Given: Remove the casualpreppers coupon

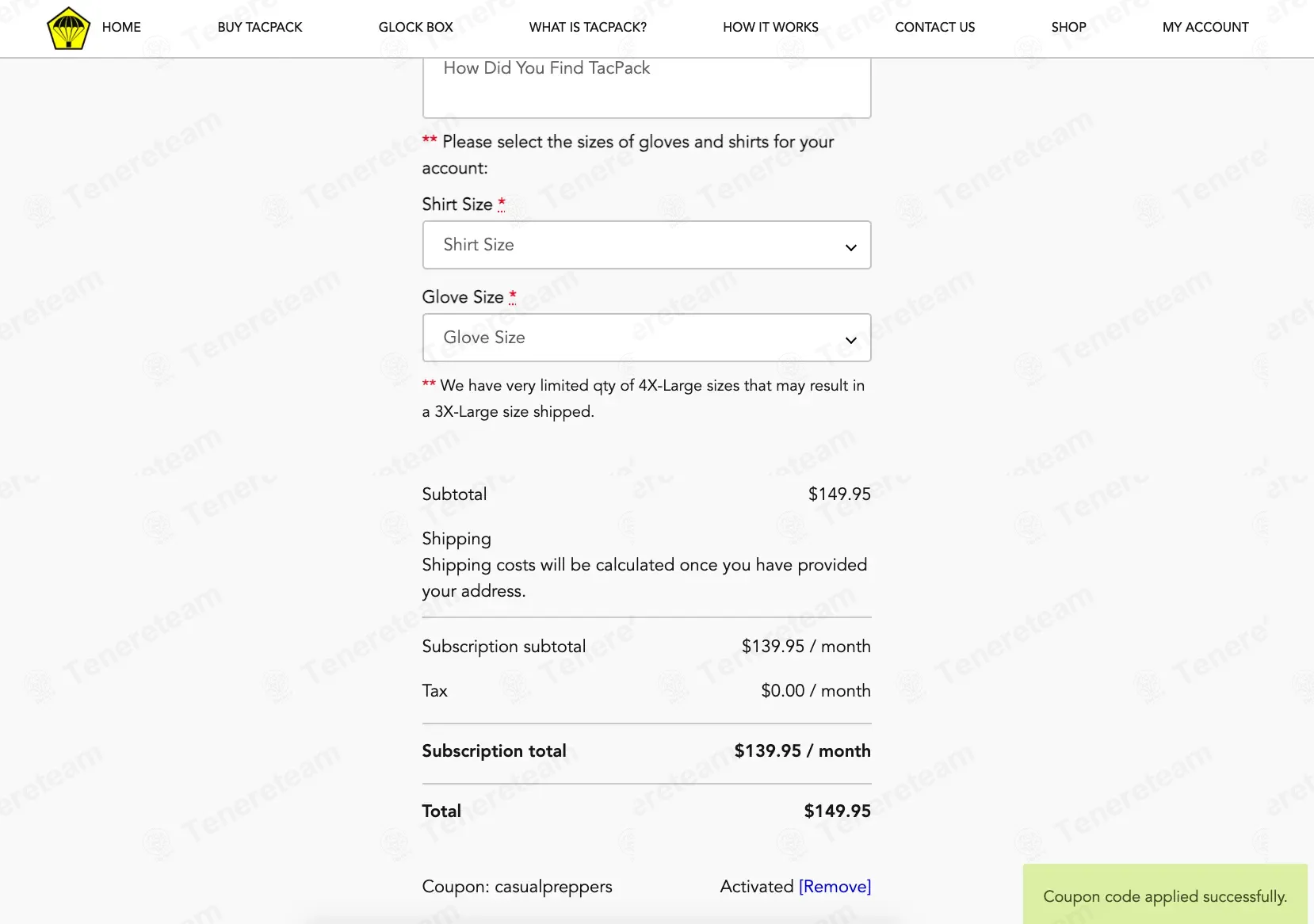Looking at the screenshot, I should pyautogui.click(x=835, y=886).
